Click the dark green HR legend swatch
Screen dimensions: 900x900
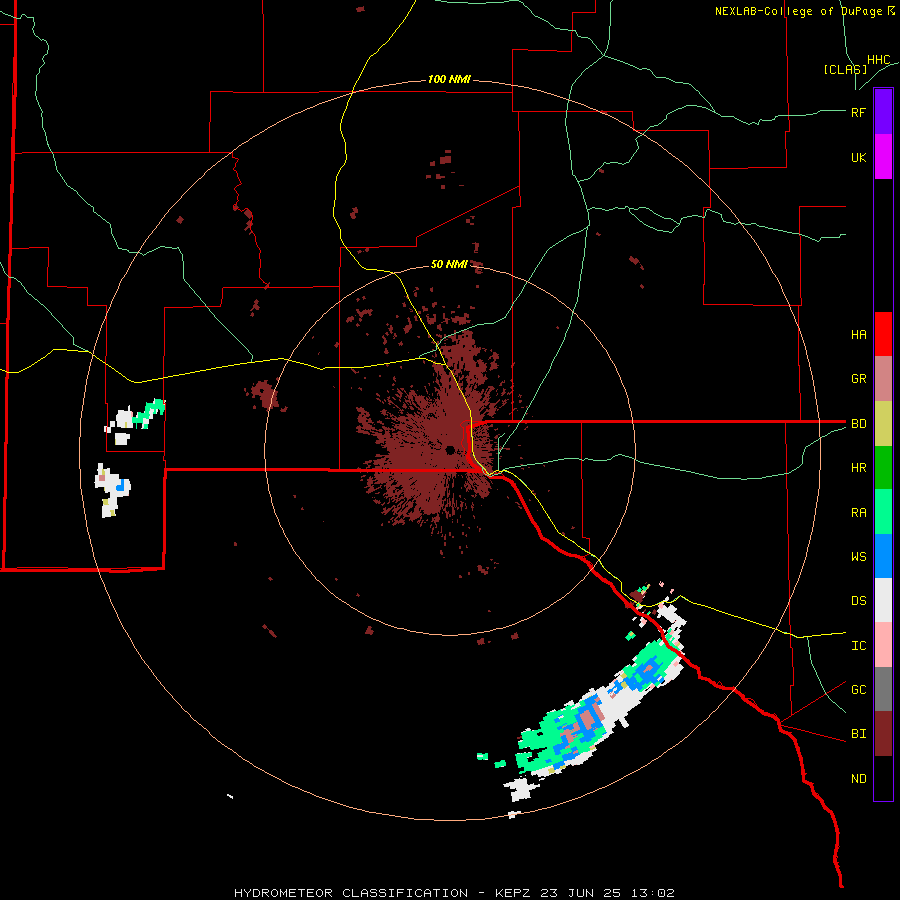point(883,468)
